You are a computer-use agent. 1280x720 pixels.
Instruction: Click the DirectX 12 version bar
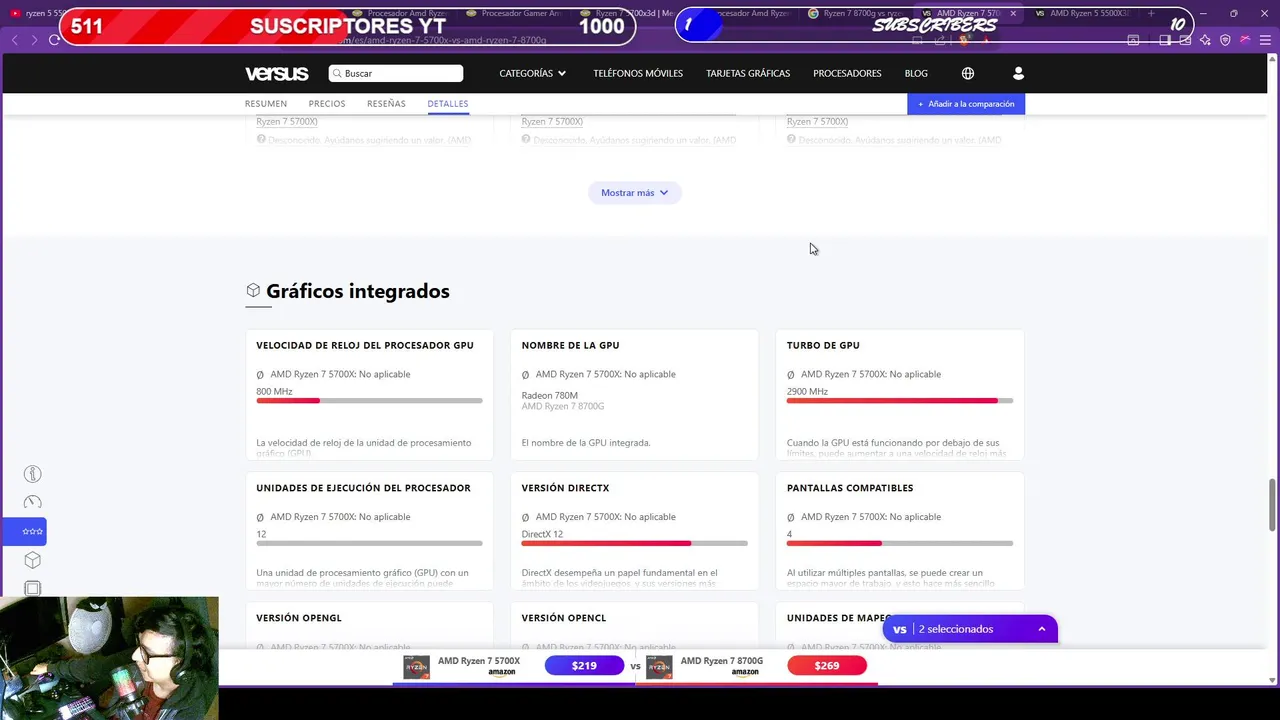coord(635,544)
